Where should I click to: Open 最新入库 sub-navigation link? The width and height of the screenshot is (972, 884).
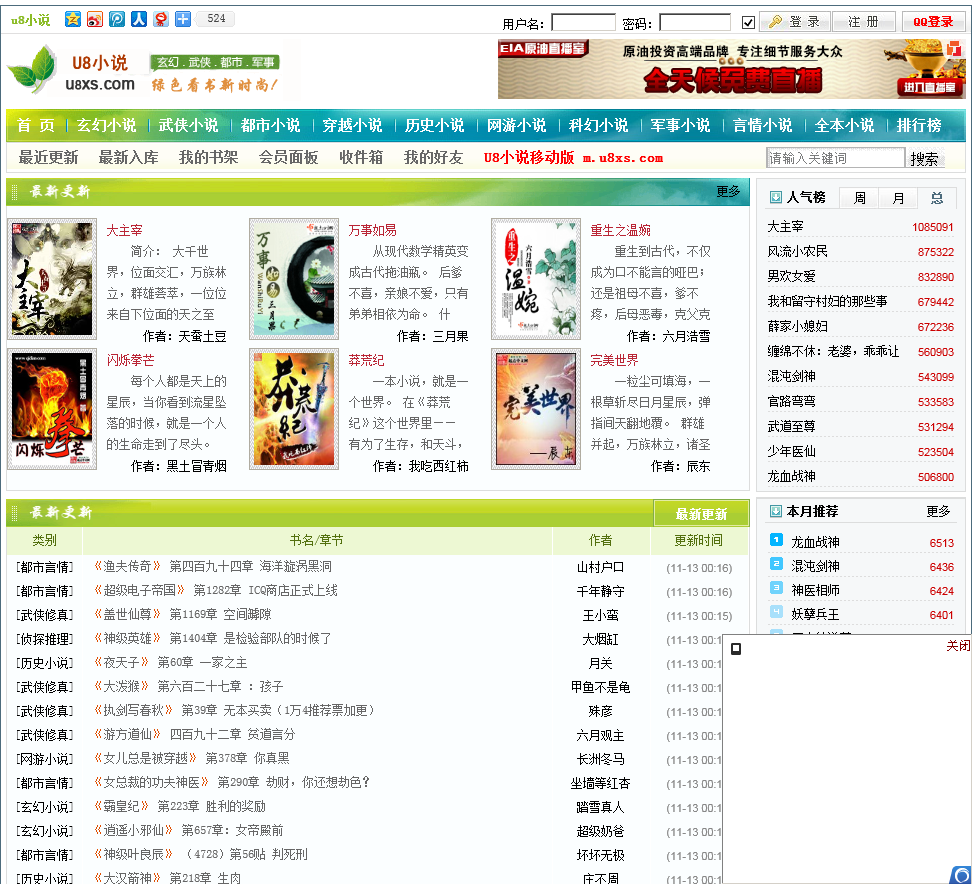pos(128,157)
